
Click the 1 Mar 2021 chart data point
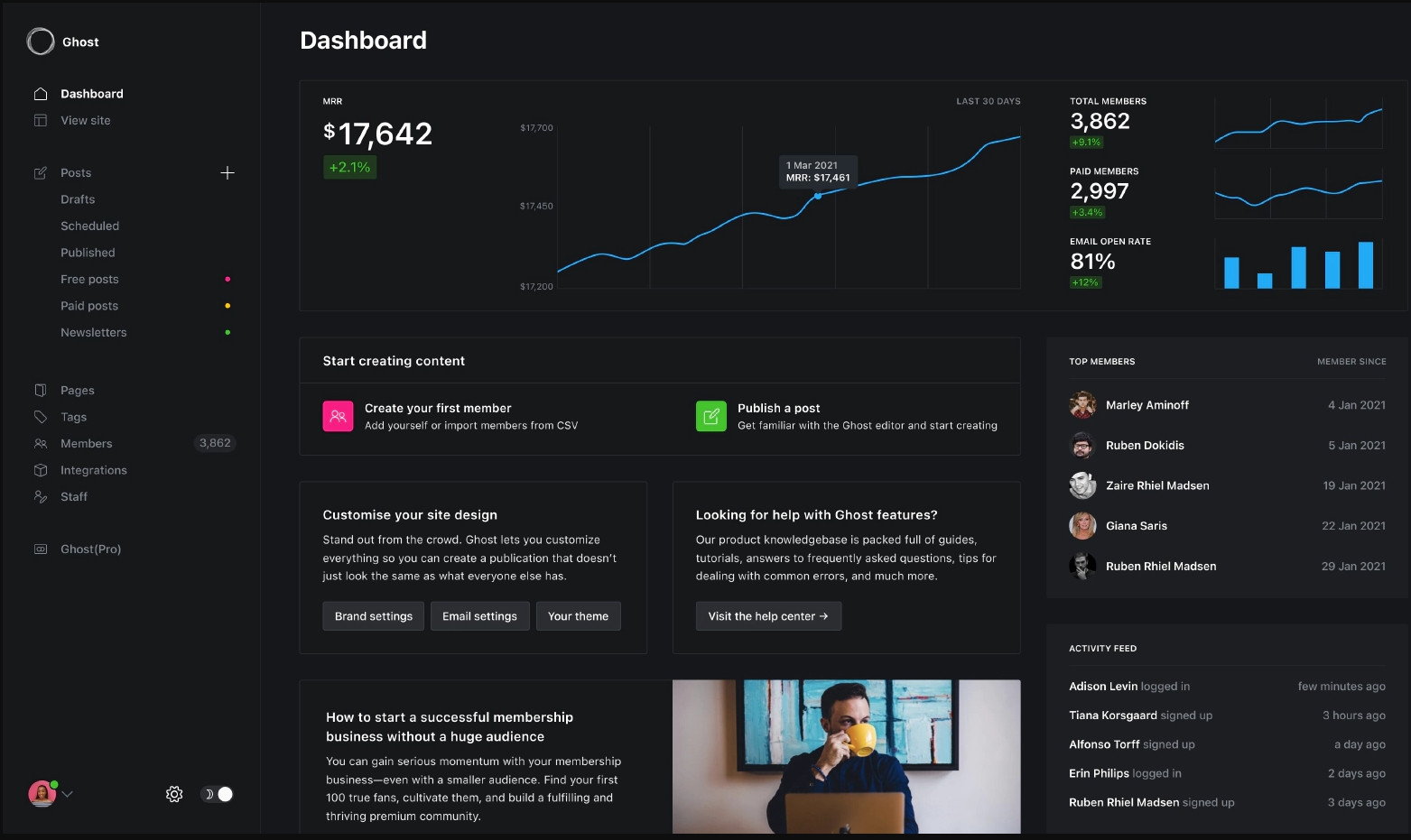click(818, 196)
